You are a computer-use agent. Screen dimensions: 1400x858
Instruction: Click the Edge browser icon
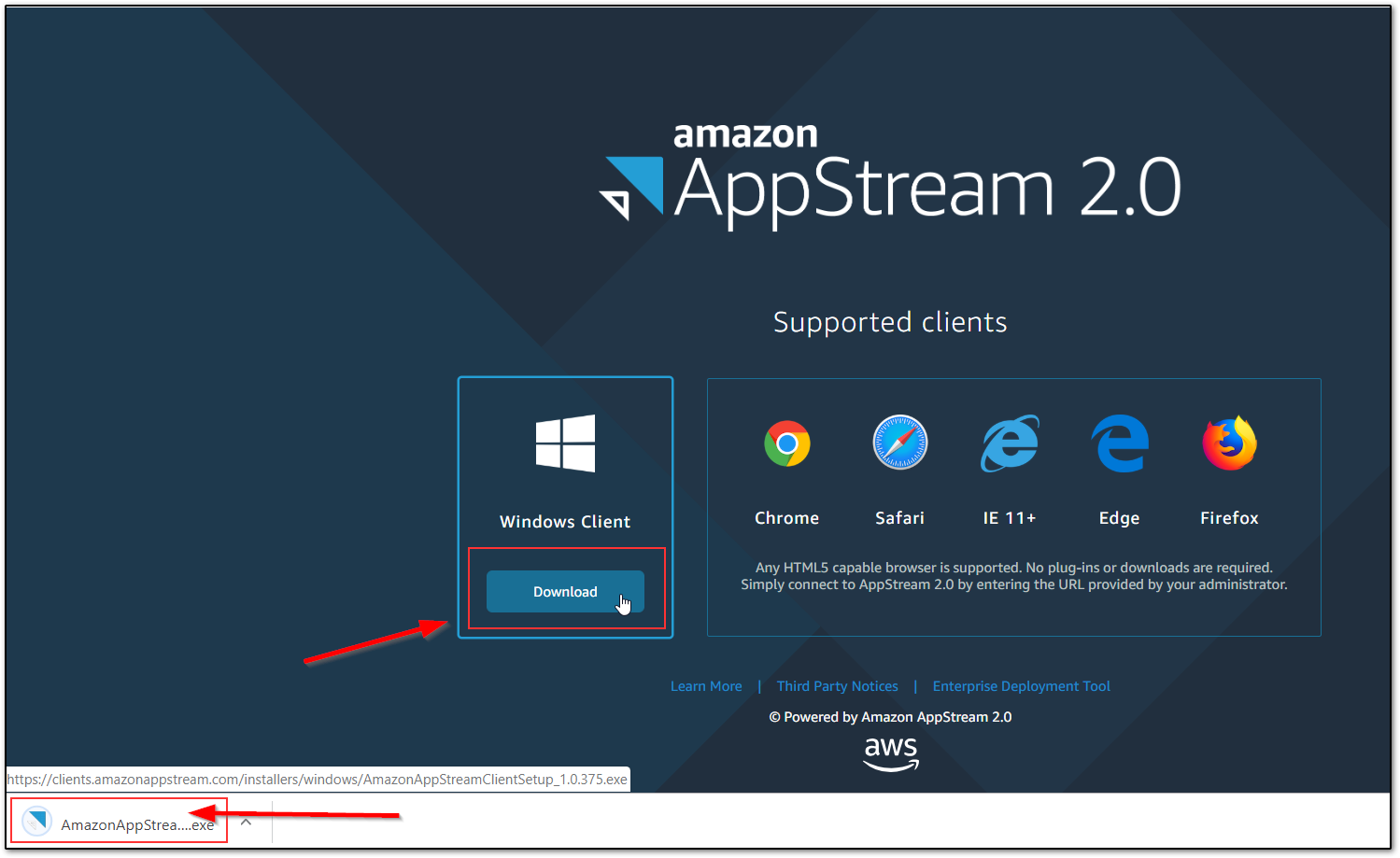1120,443
